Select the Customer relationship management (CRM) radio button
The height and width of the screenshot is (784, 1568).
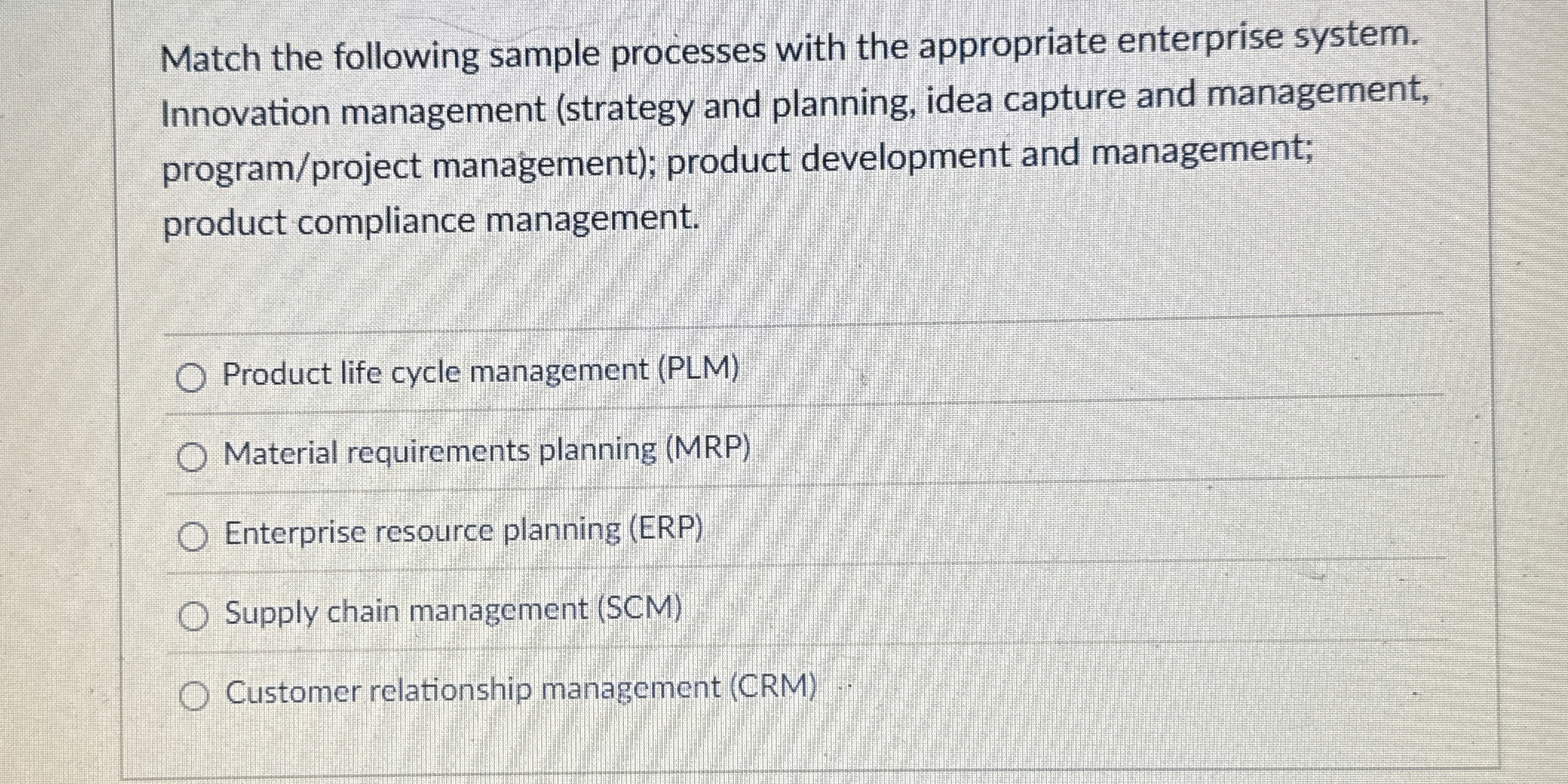(195, 696)
